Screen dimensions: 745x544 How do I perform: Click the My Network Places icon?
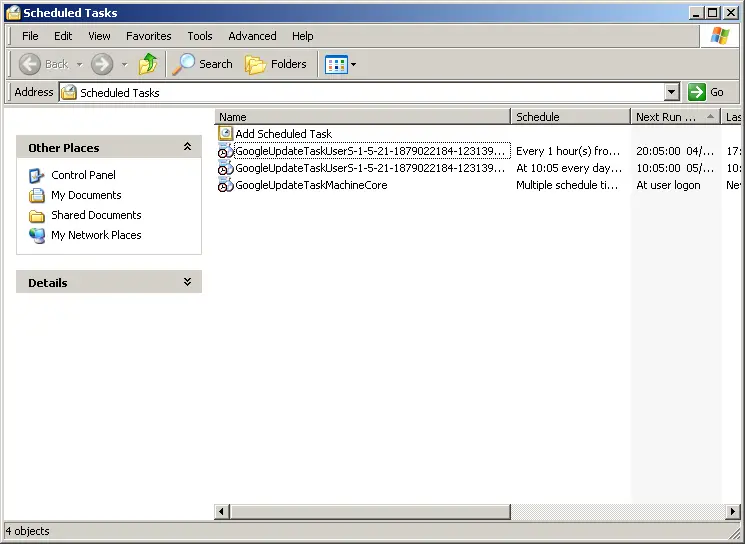pos(37,235)
